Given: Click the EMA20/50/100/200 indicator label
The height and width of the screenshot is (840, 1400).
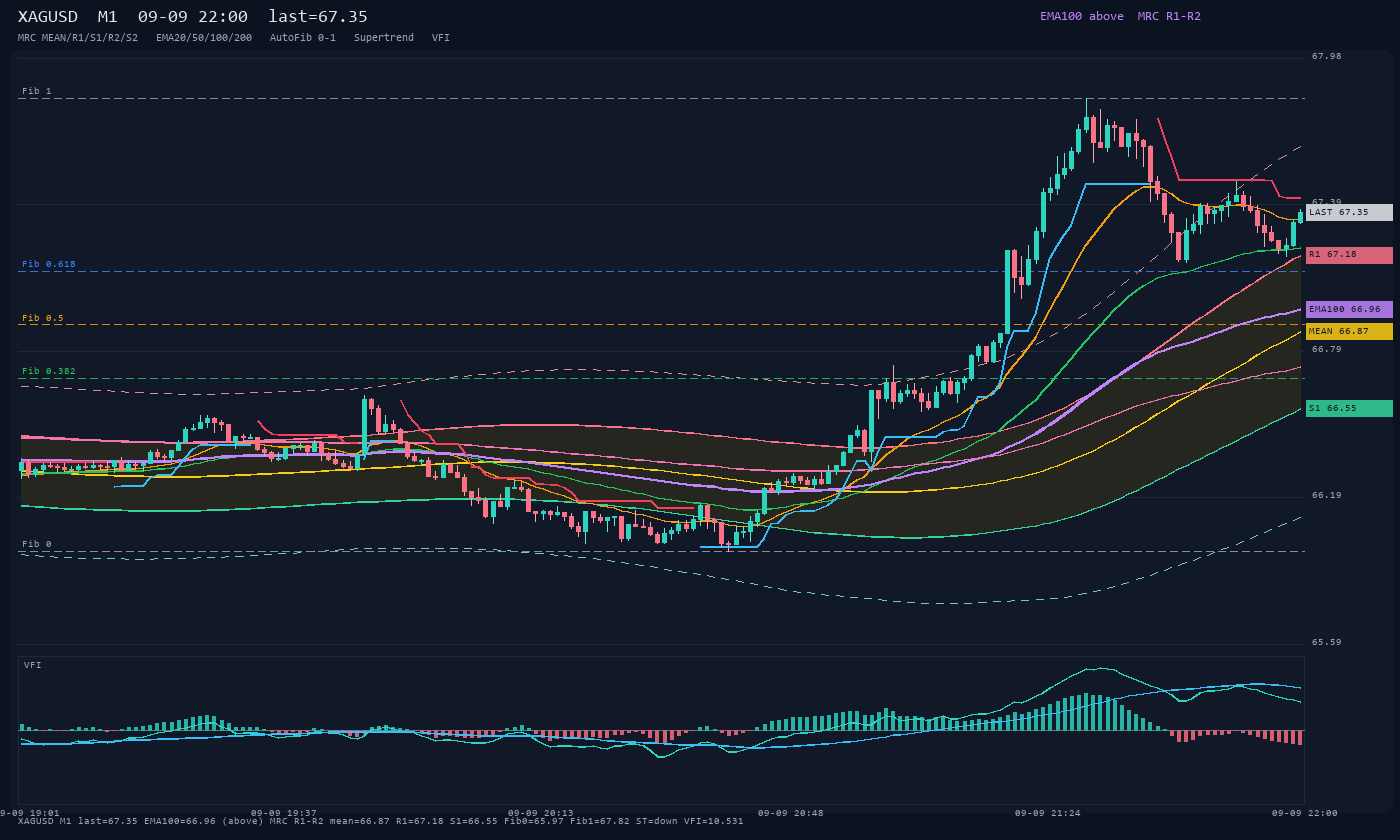Looking at the screenshot, I should (204, 38).
